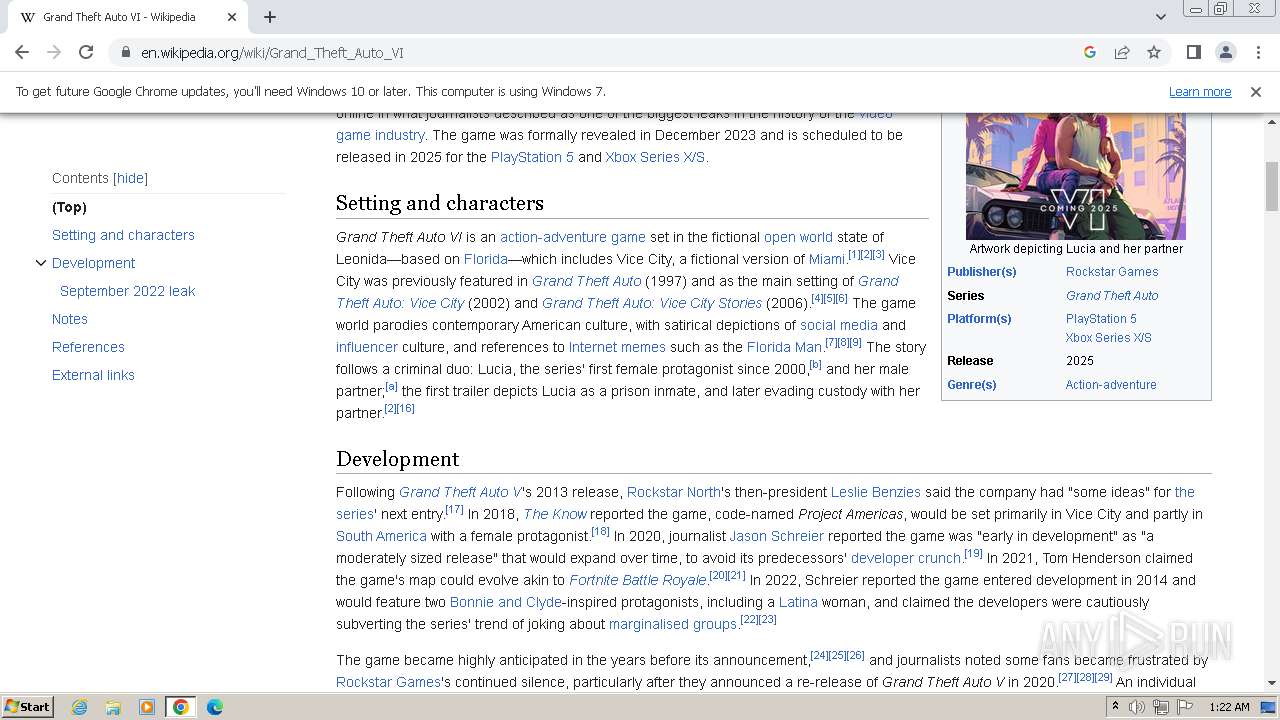Open the GTA VI artwork image in infobox

click(1076, 175)
